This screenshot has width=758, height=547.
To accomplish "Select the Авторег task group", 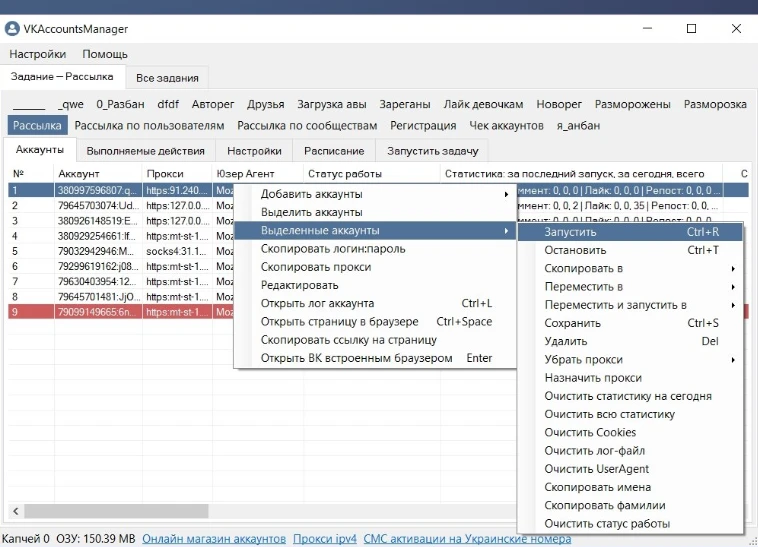I will tap(213, 104).
